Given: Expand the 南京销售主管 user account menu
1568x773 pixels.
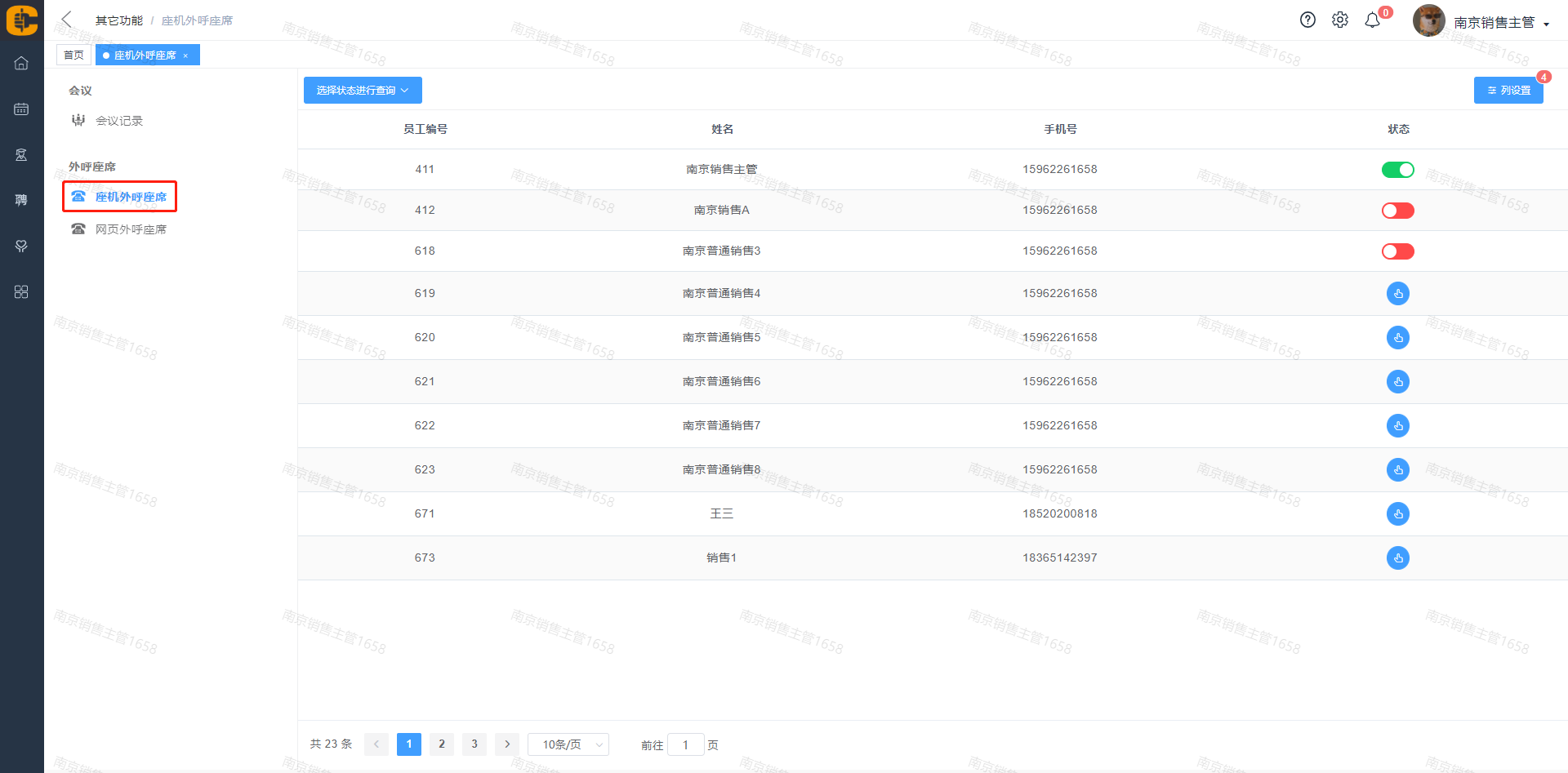Looking at the screenshot, I should point(1501,23).
